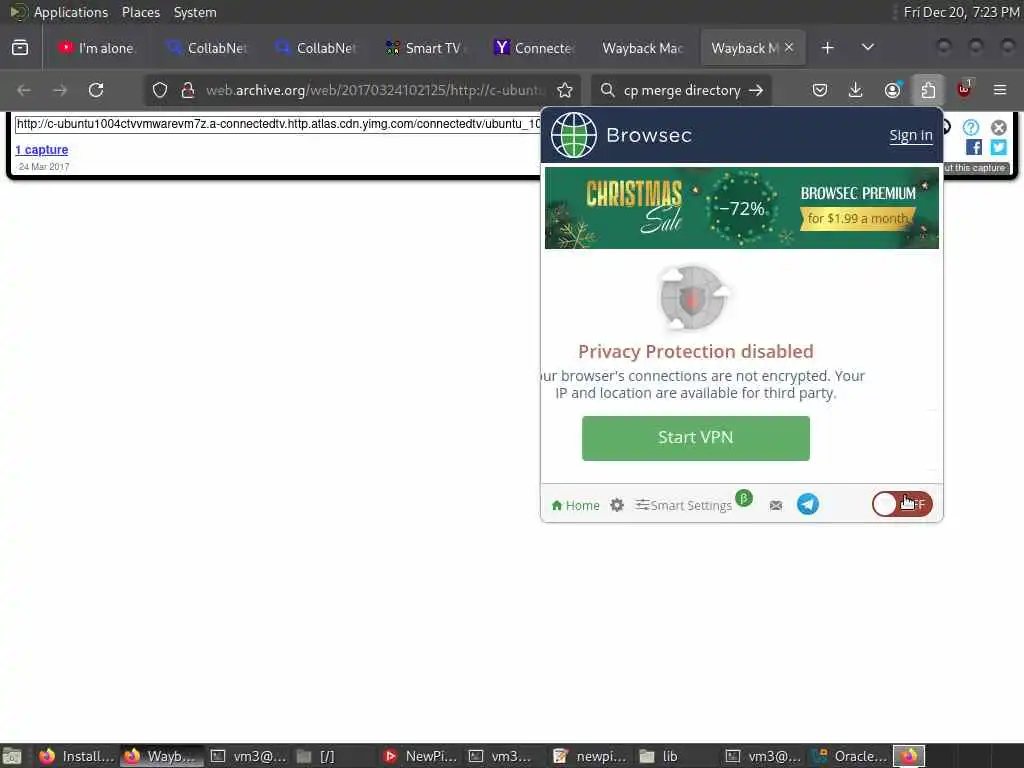Switch to the Wayb... Firefox taskbar window

point(162,756)
